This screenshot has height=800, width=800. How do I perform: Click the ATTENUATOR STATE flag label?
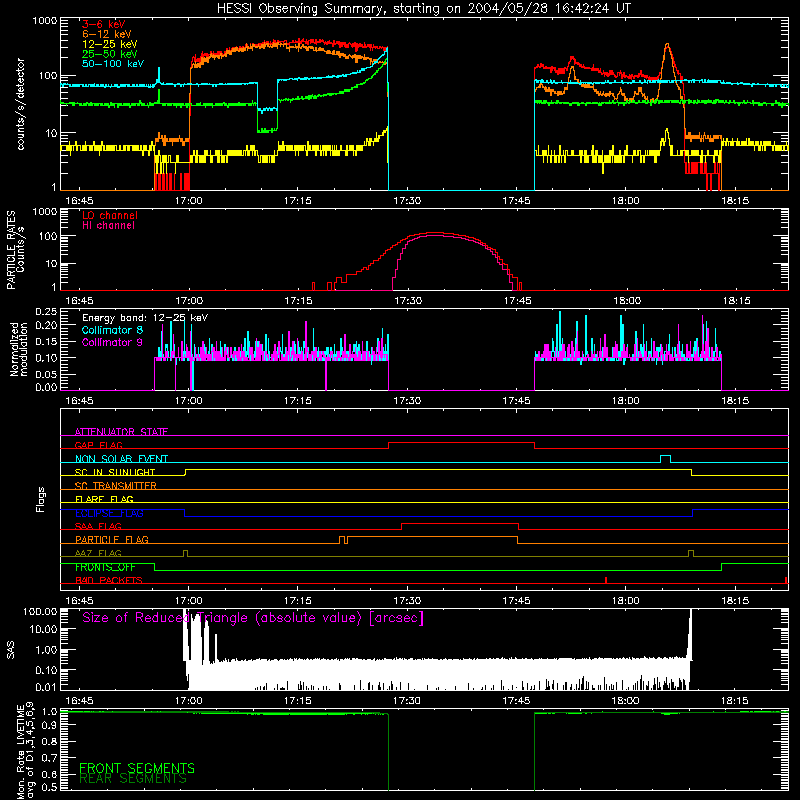[121, 432]
